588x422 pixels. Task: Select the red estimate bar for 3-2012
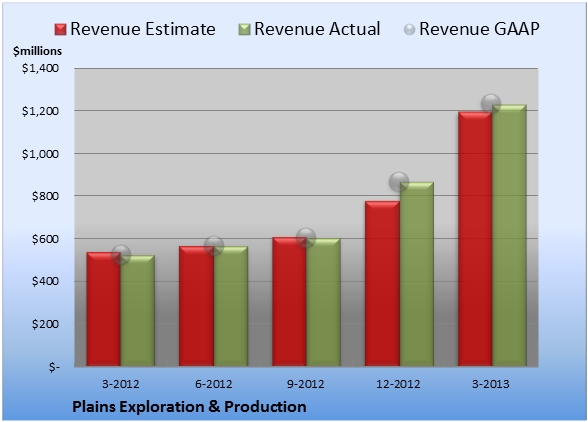(104, 309)
